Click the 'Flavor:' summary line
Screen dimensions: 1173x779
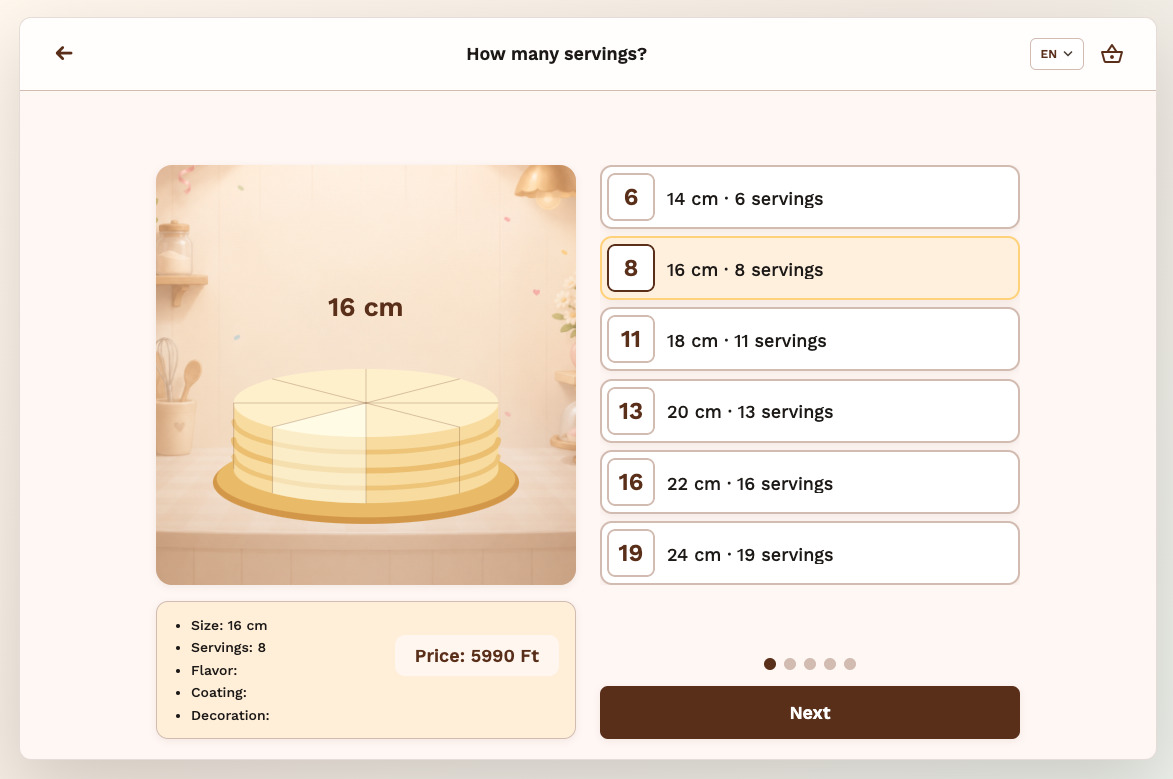pyautogui.click(x=214, y=670)
